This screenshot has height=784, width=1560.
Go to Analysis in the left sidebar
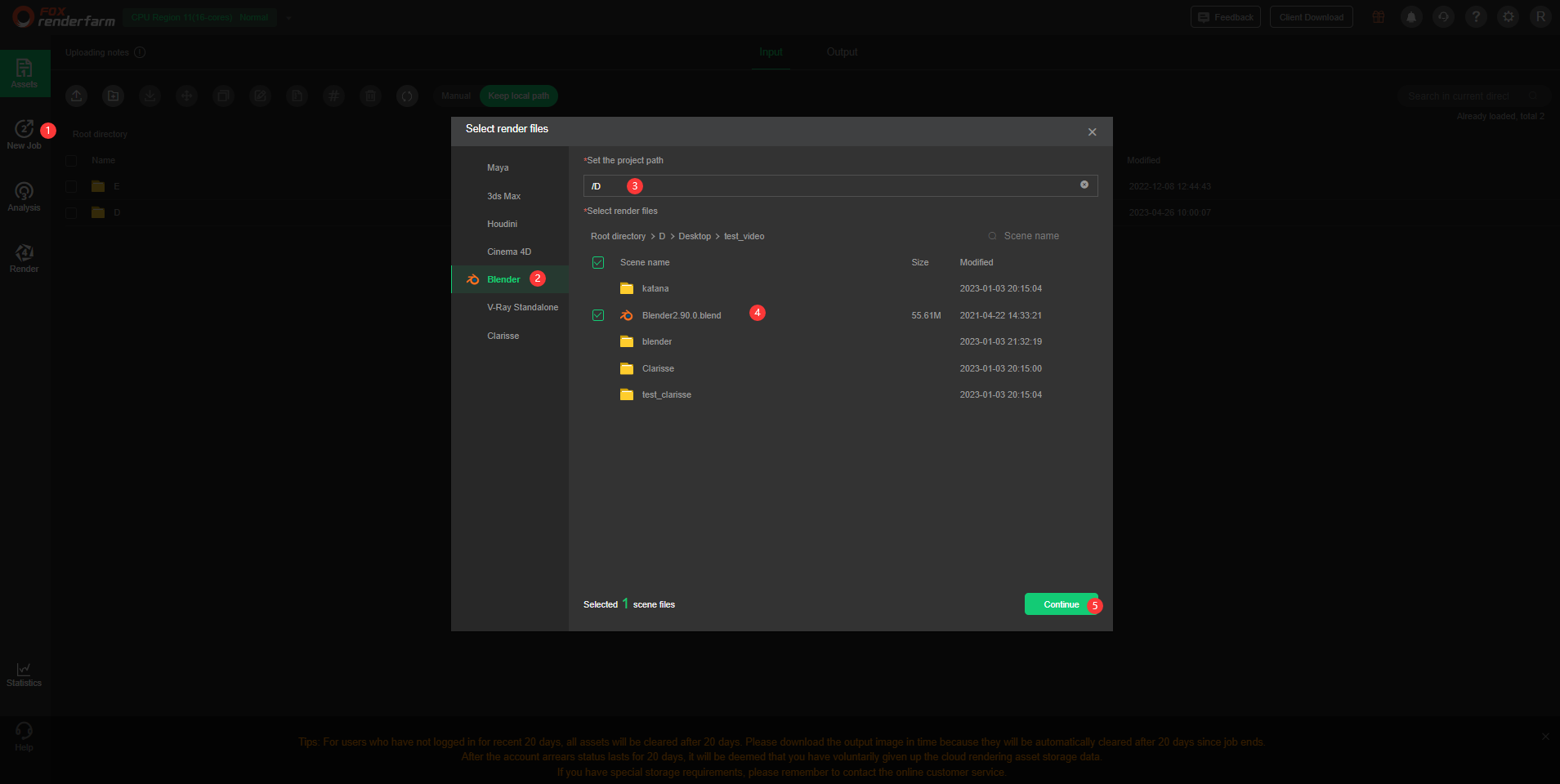click(x=25, y=197)
